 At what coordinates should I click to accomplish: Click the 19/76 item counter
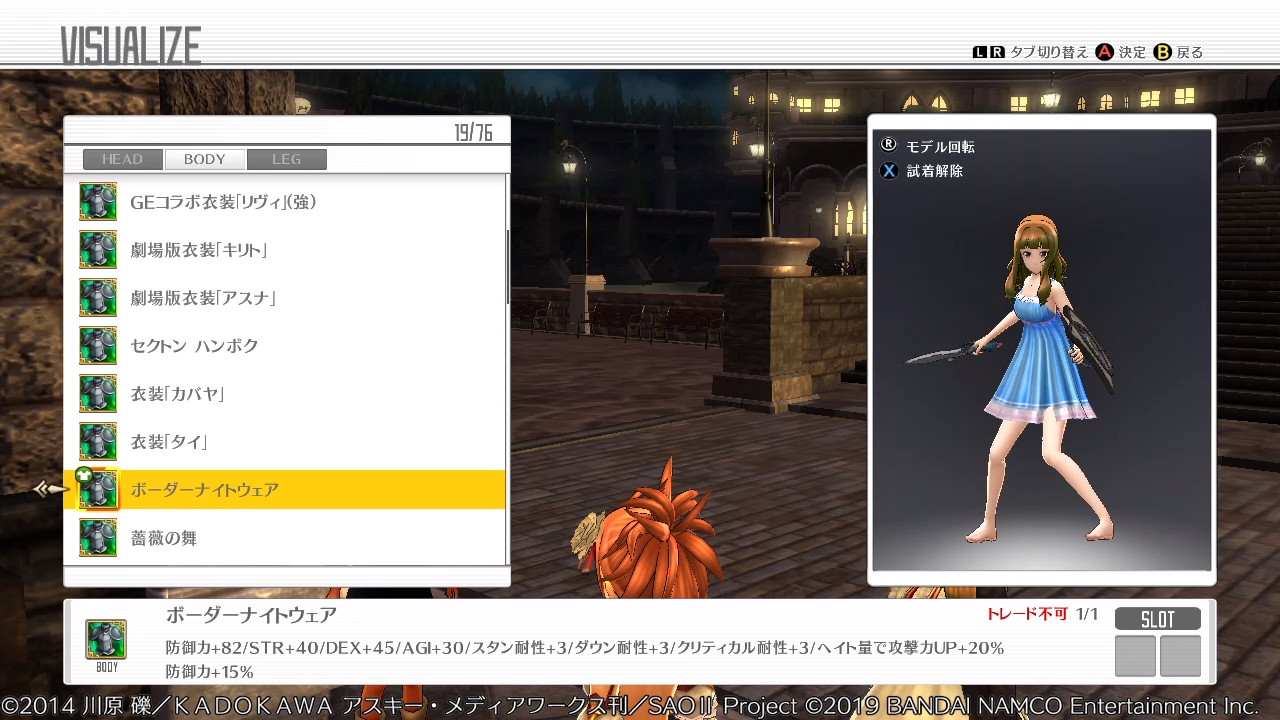tap(473, 133)
